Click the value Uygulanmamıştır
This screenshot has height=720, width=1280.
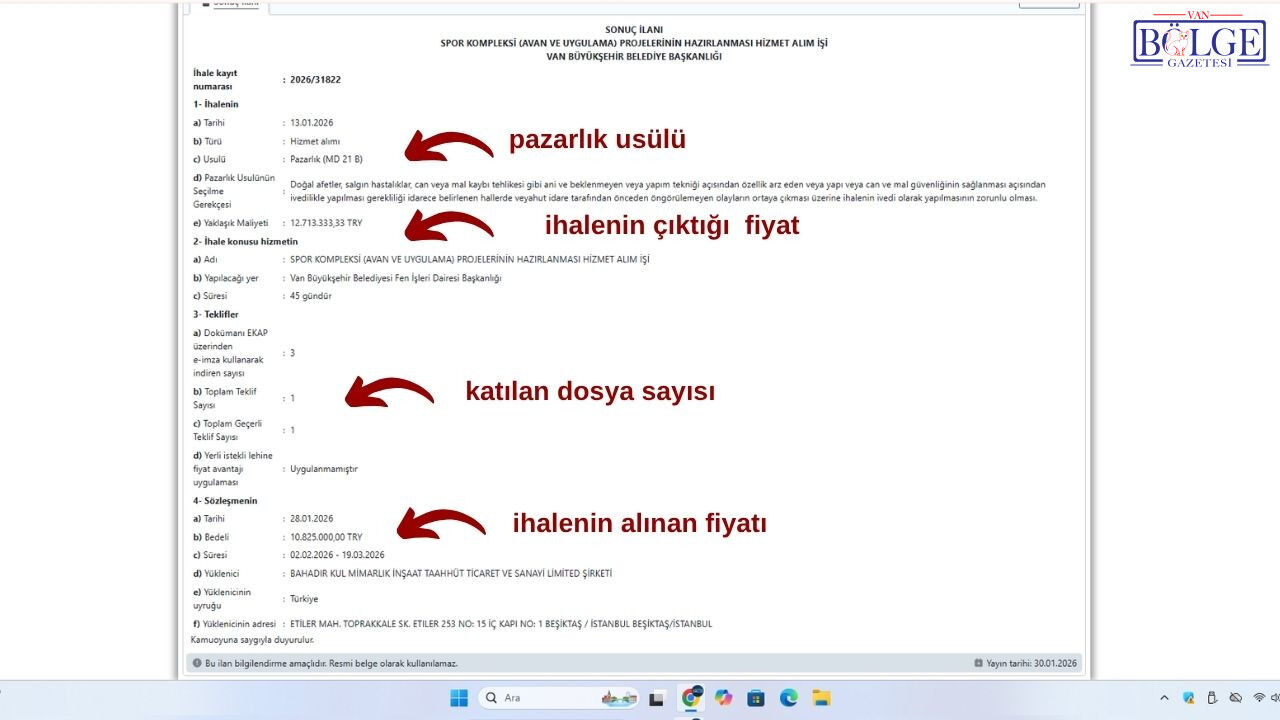pyautogui.click(x=324, y=469)
